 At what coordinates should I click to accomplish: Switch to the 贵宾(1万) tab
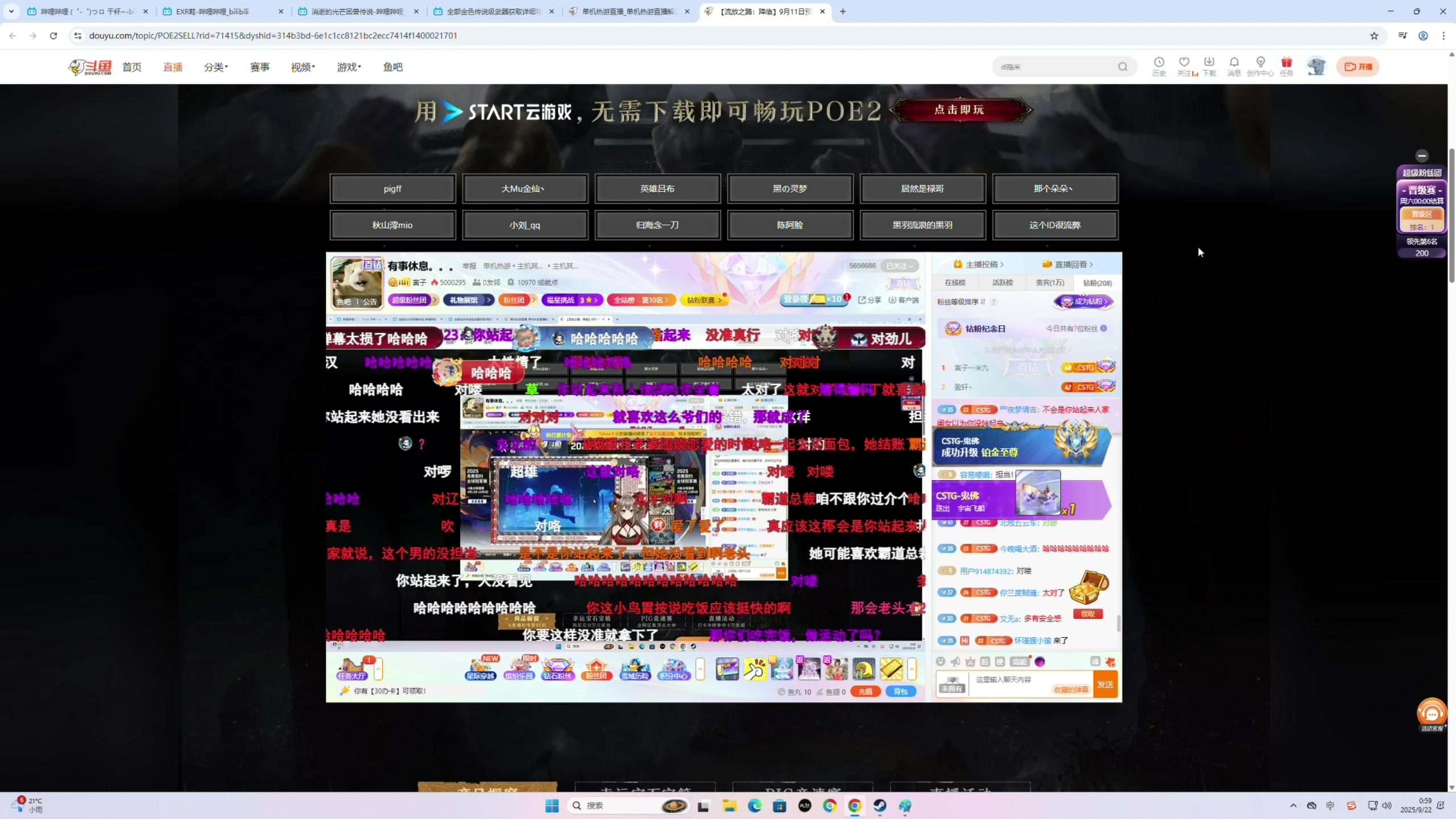pos(1049,283)
